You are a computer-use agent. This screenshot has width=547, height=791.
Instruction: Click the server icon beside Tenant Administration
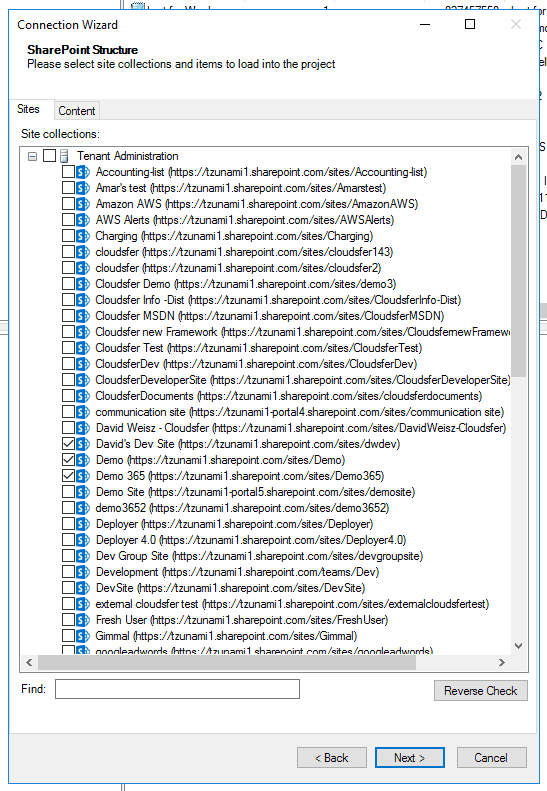coord(64,156)
